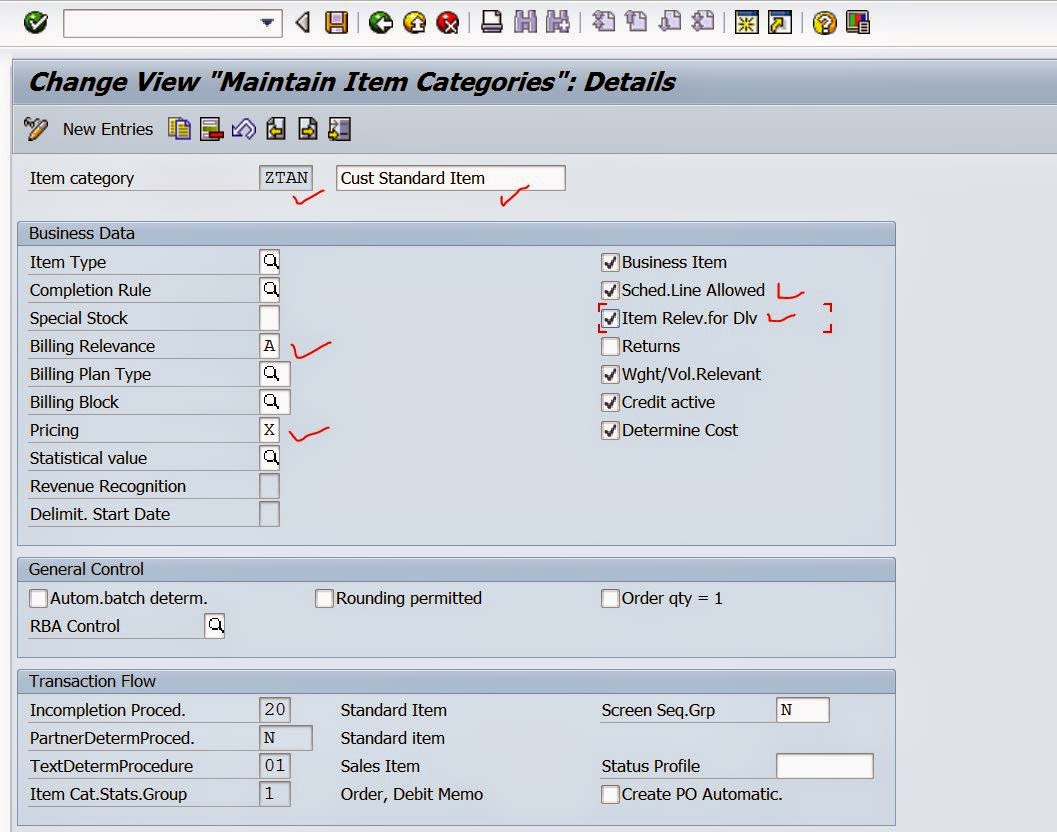Check the Create PO Automatic option
1057x832 pixels.
[610, 794]
